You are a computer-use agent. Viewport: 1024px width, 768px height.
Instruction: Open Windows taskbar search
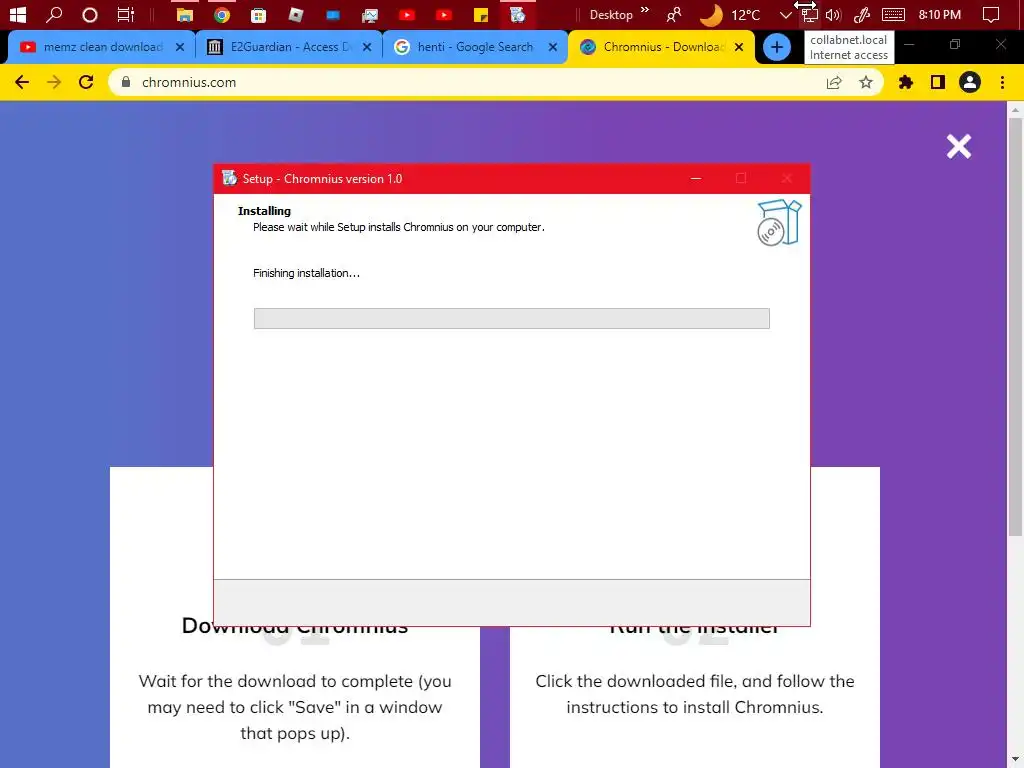point(54,14)
